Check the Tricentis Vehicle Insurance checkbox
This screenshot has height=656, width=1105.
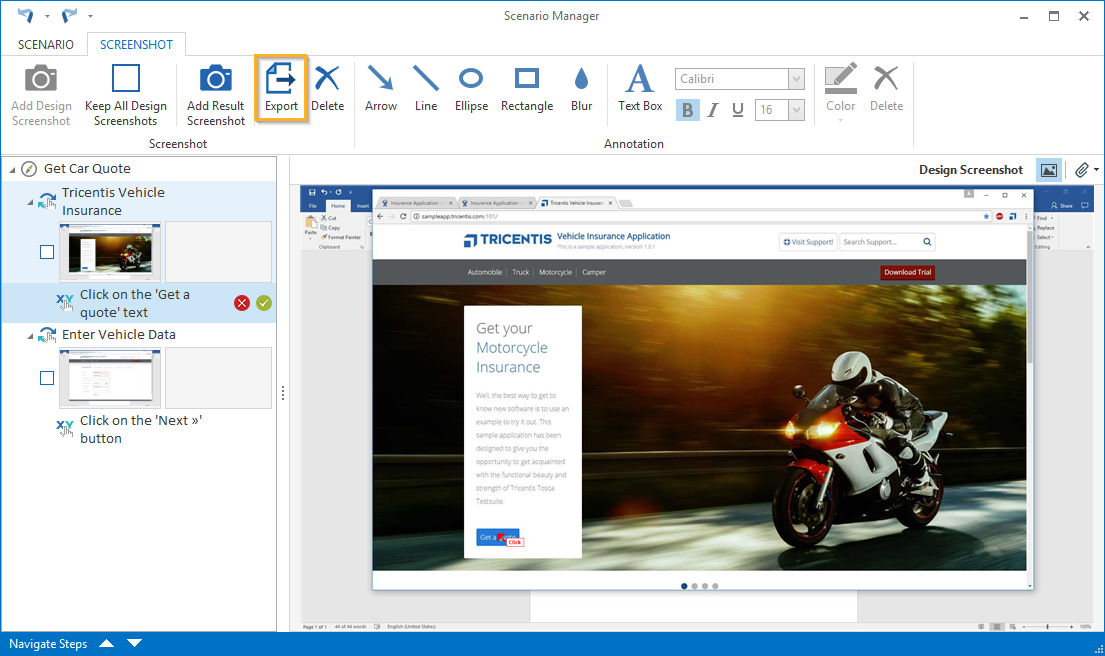(47, 252)
